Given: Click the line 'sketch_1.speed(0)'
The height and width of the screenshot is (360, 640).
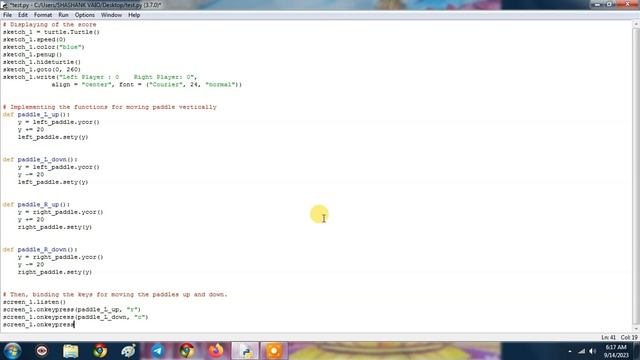Looking at the screenshot, I should click(x=34, y=40).
